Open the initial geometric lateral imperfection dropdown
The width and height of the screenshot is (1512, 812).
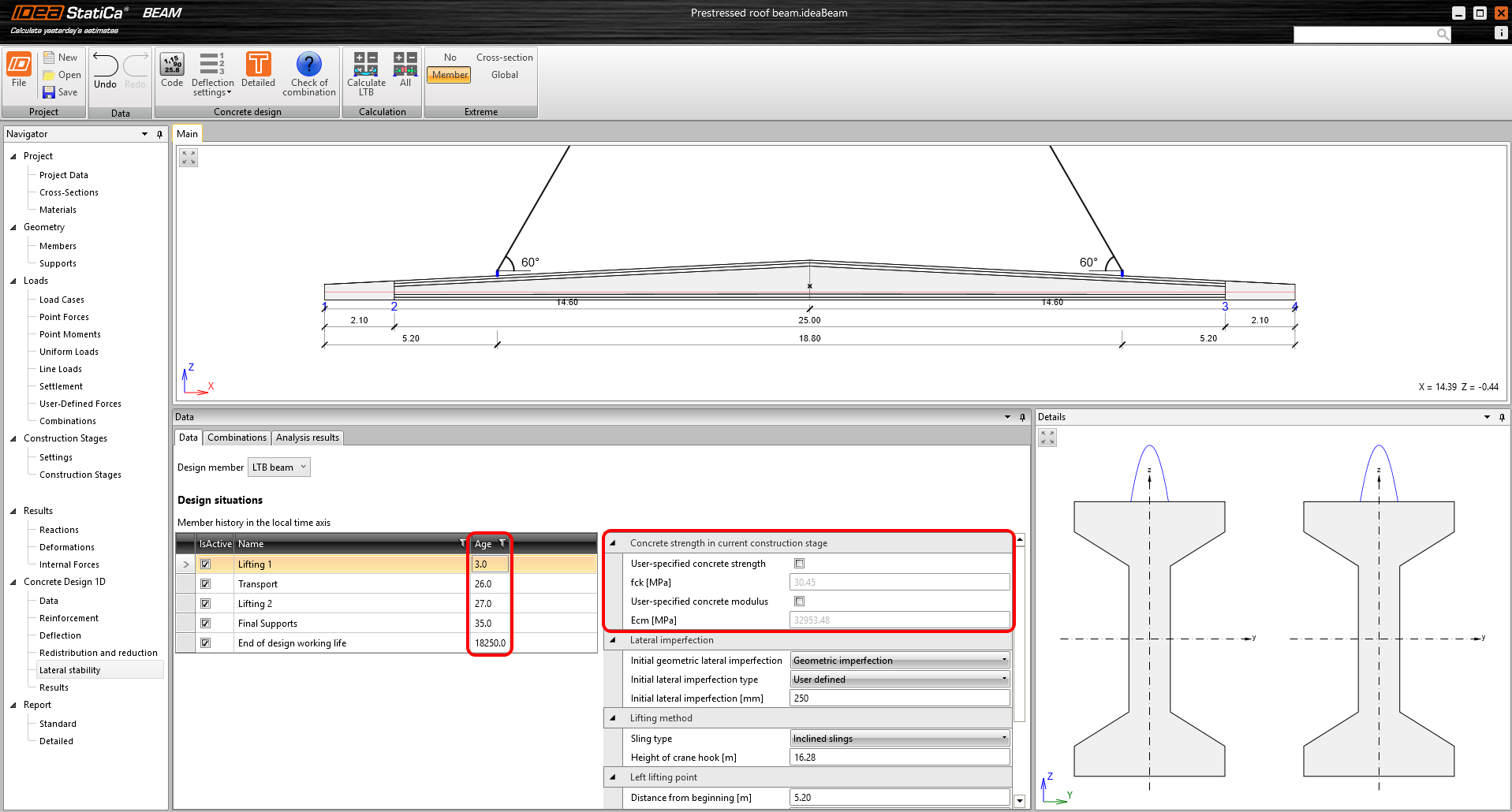pyautogui.click(x=1003, y=660)
